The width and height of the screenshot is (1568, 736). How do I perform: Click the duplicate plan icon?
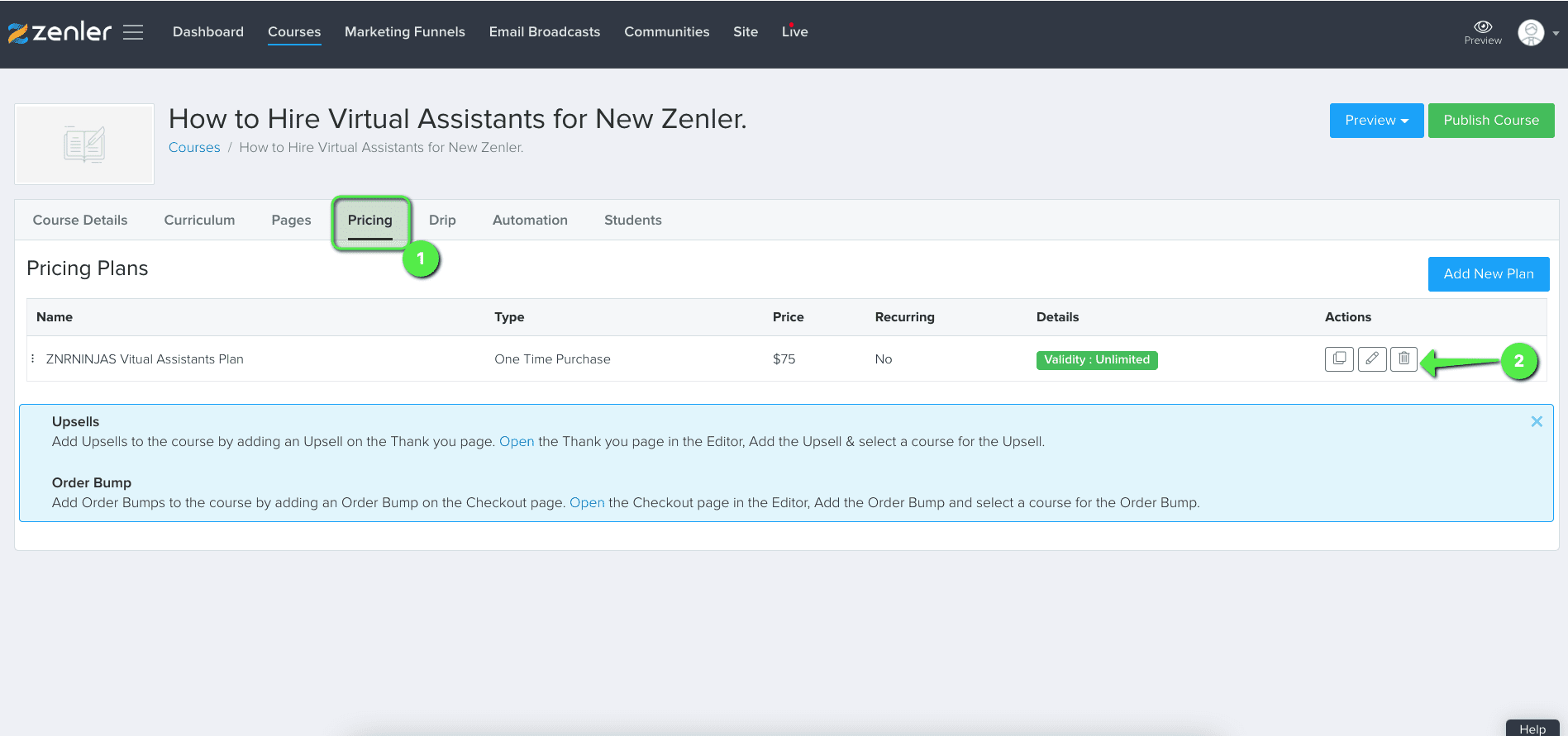[1339, 359]
